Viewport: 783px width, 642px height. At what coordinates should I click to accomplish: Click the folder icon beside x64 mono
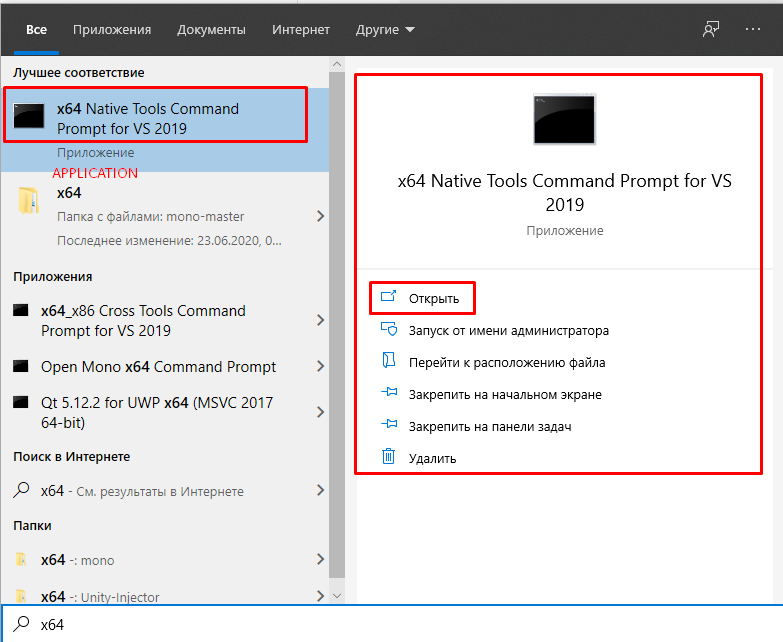click(21, 560)
